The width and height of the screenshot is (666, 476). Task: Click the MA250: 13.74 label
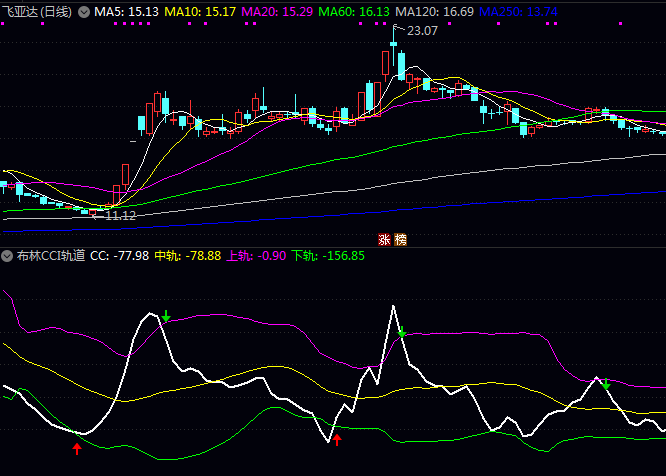518,12
